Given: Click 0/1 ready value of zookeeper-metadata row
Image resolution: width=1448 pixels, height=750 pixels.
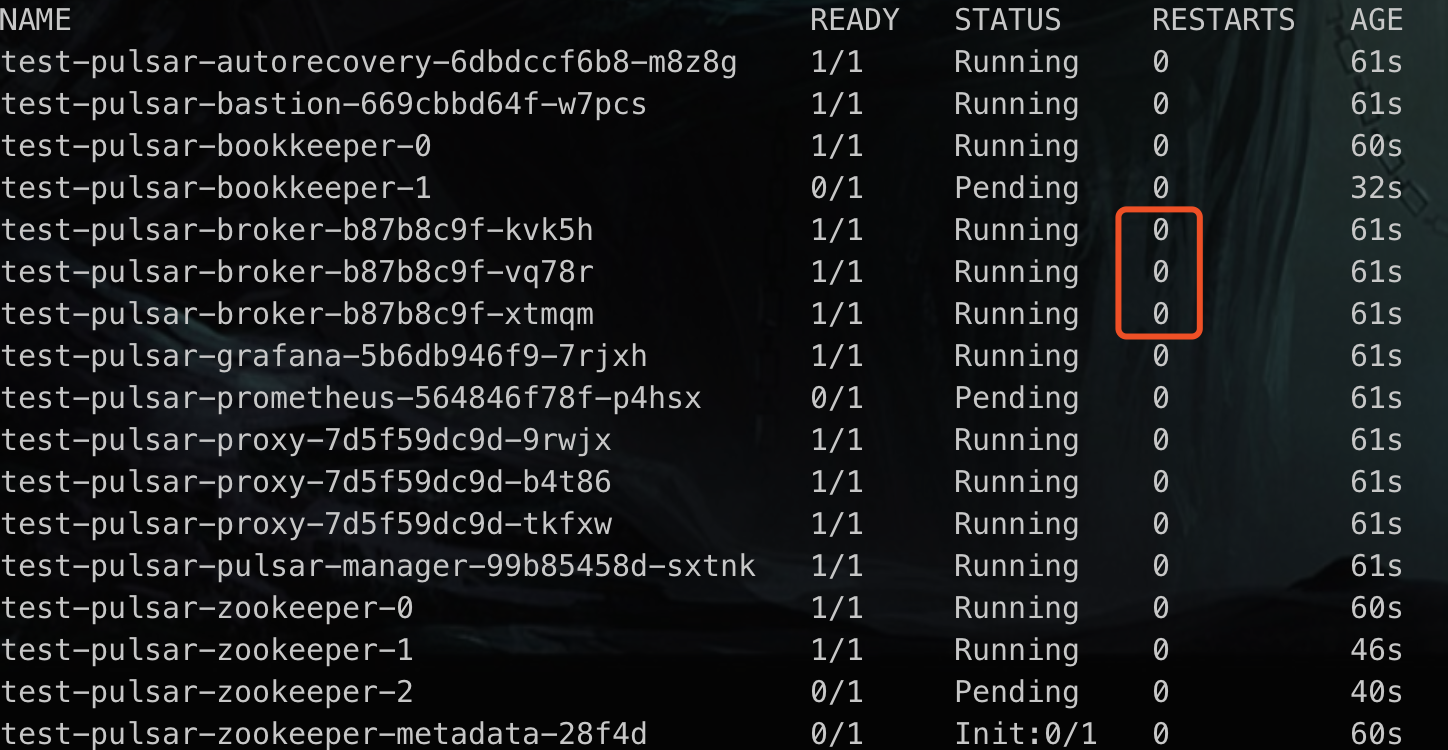Looking at the screenshot, I should (x=836, y=735).
